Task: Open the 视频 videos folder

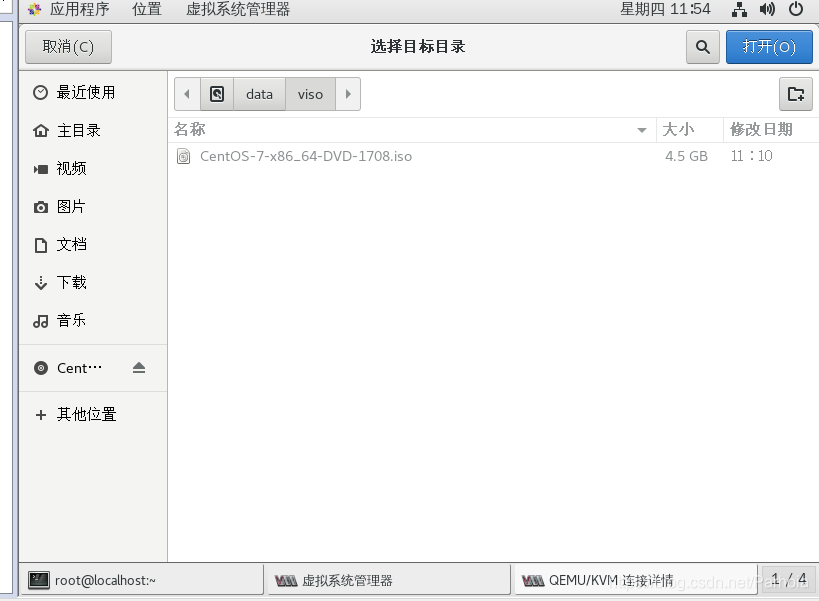Action: [93, 169]
